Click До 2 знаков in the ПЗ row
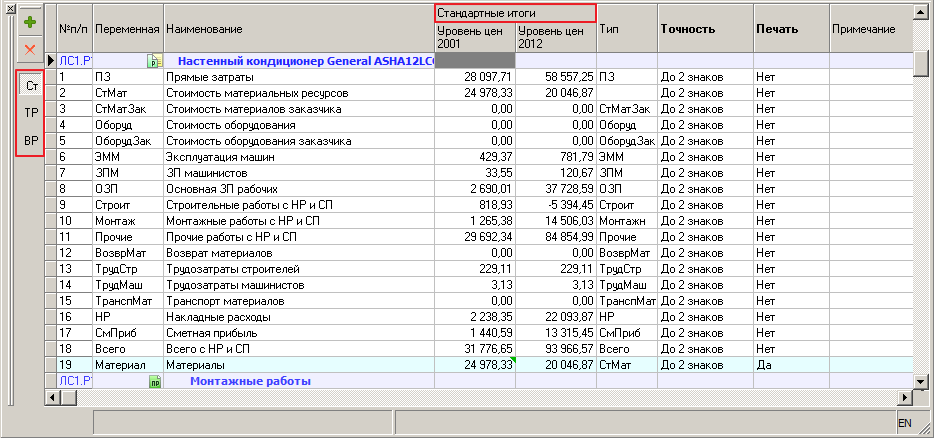The width and height of the screenshot is (934, 438). (705, 77)
